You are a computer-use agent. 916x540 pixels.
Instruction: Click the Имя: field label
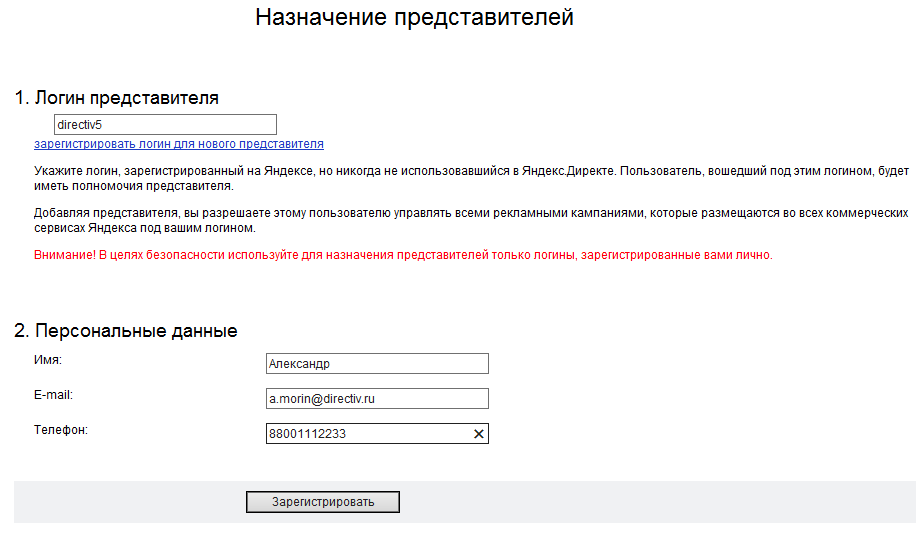[x=48, y=360]
